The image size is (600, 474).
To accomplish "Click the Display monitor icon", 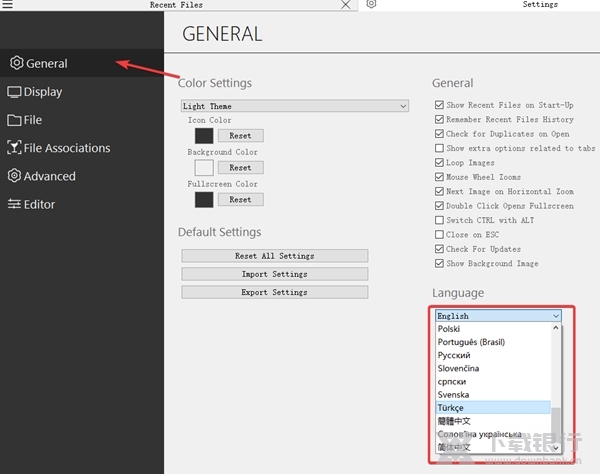I will tap(15, 92).
